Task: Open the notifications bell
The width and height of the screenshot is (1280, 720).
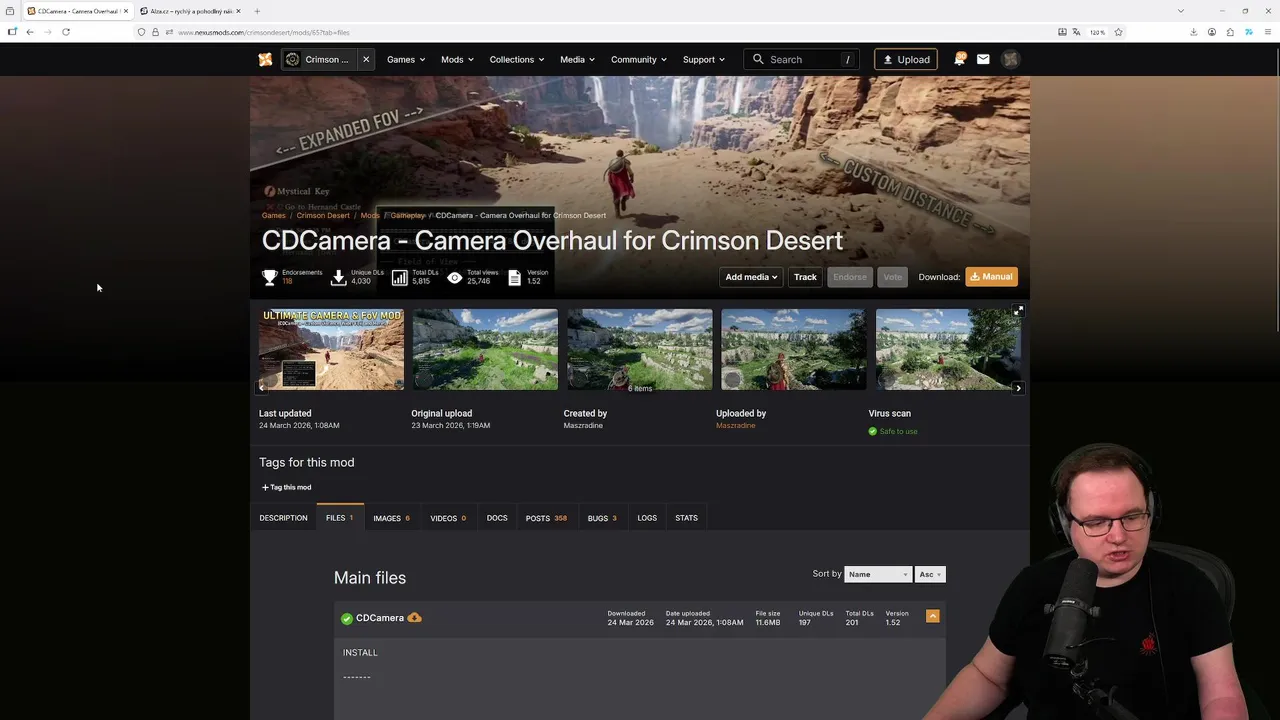Action: pos(959,59)
